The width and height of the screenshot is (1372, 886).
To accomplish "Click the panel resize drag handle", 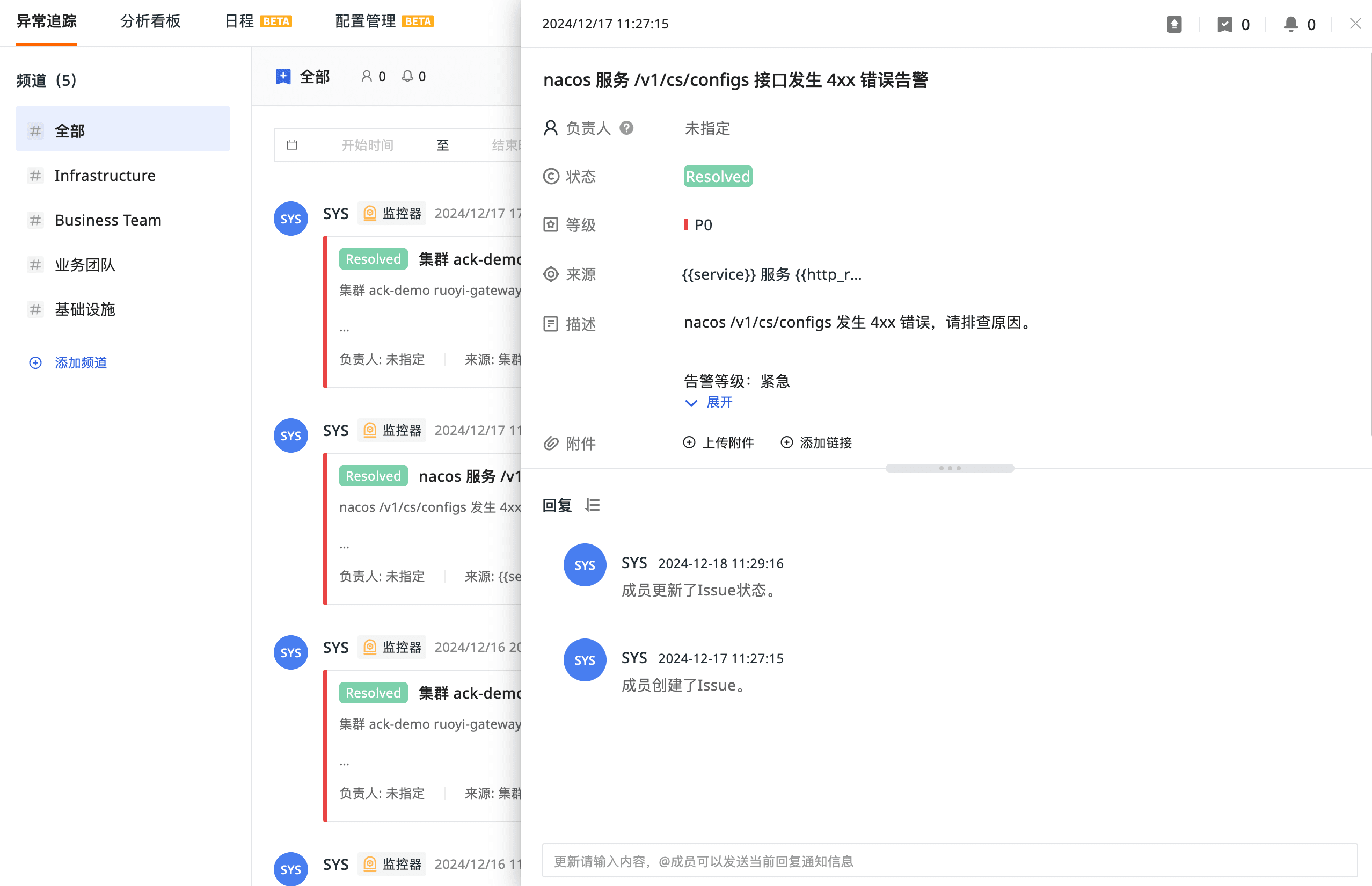I will tap(950, 468).
